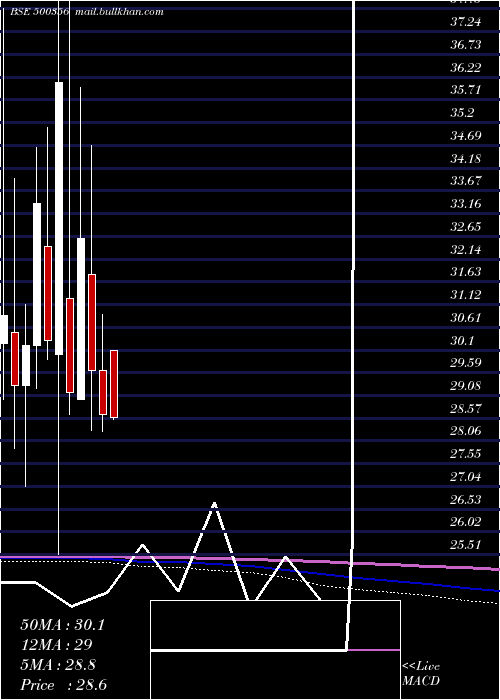Click the 25.51 price axis label

[466, 545]
